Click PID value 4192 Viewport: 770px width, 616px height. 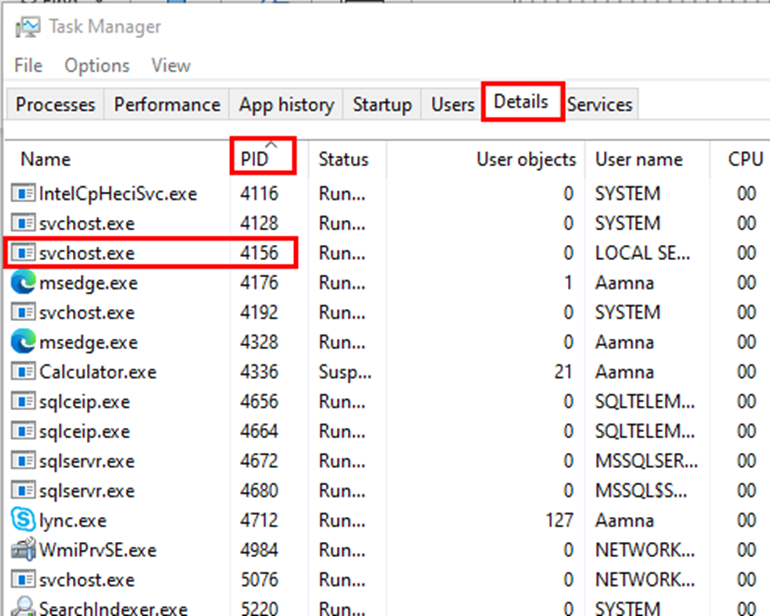pyautogui.click(x=259, y=312)
